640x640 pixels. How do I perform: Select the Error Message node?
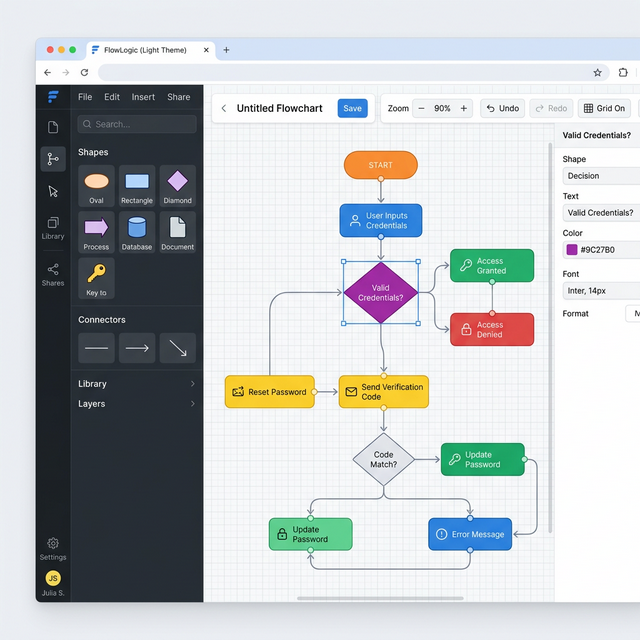point(470,534)
